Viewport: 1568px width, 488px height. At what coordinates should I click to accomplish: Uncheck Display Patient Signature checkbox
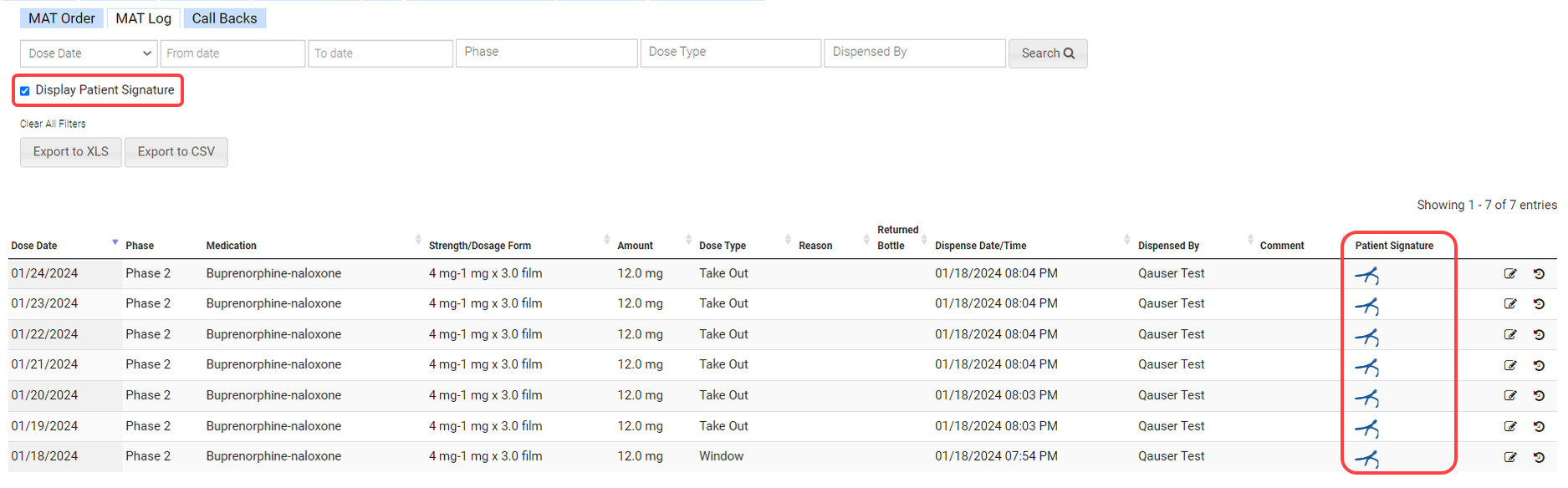(25, 91)
